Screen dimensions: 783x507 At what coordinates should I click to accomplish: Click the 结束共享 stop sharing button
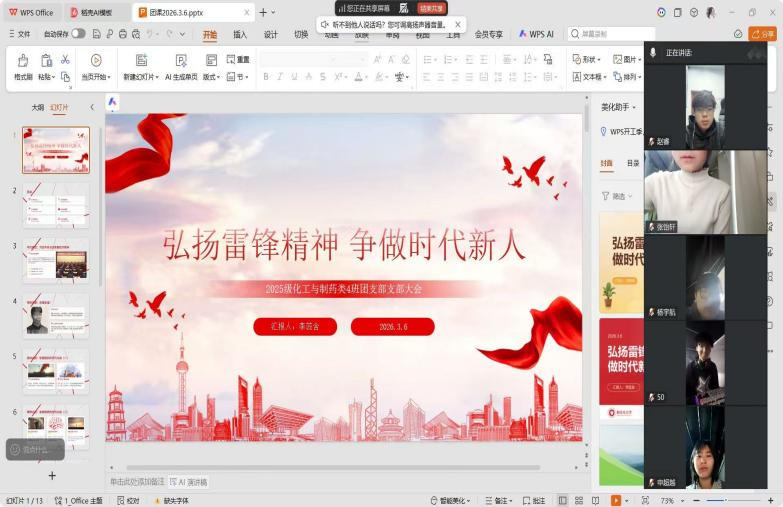(x=431, y=8)
